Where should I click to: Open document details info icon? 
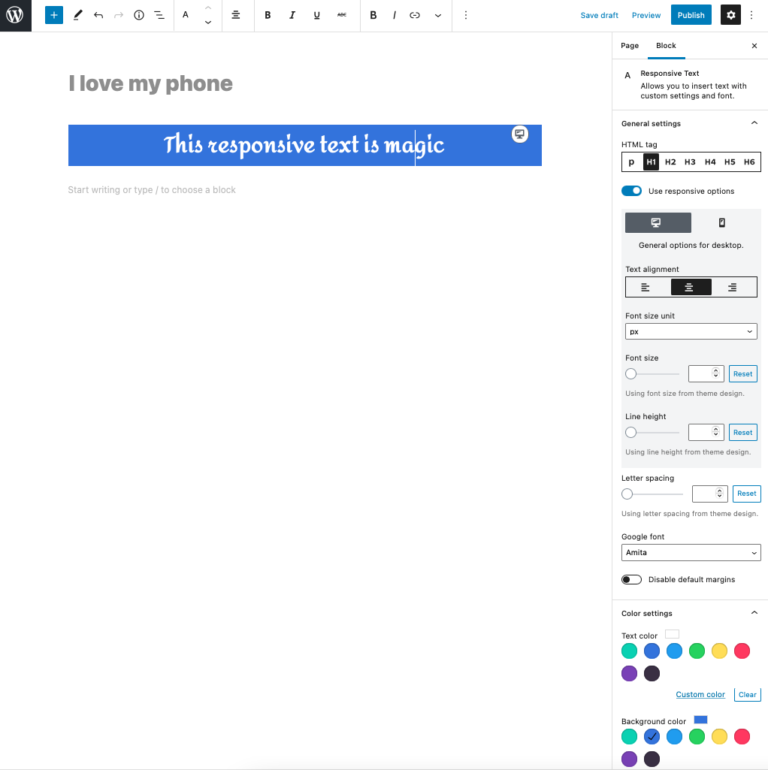pyautogui.click(x=139, y=15)
